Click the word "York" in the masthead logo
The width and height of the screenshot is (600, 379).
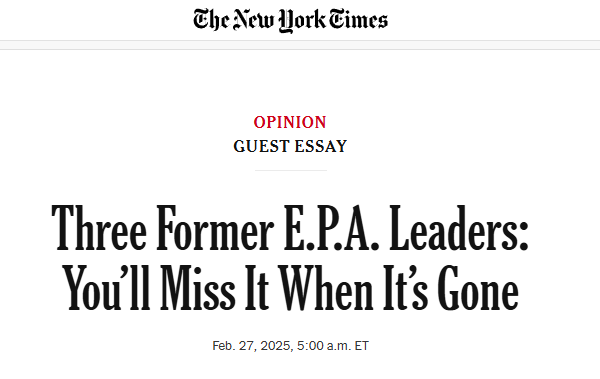[303, 21]
